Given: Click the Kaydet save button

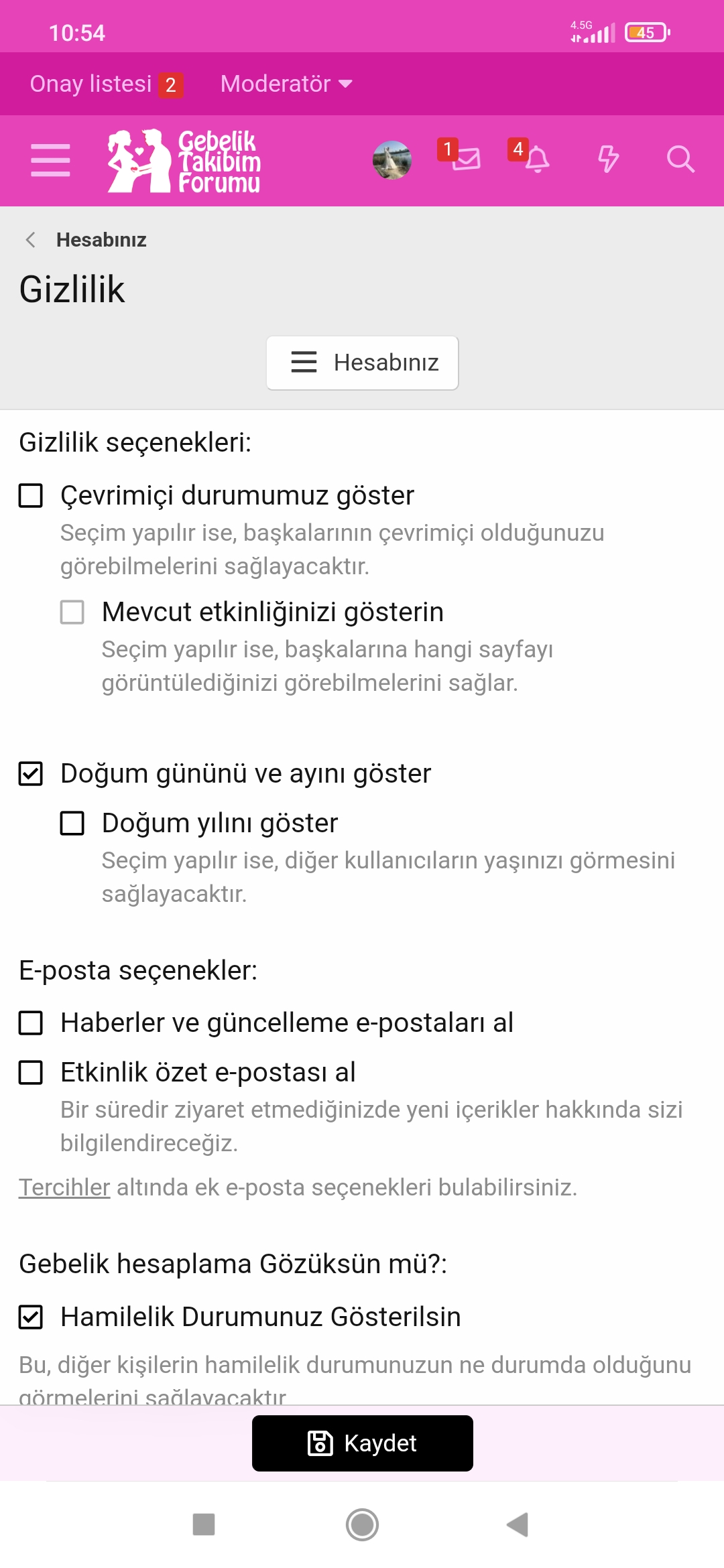Looking at the screenshot, I should pos(363,1443).
